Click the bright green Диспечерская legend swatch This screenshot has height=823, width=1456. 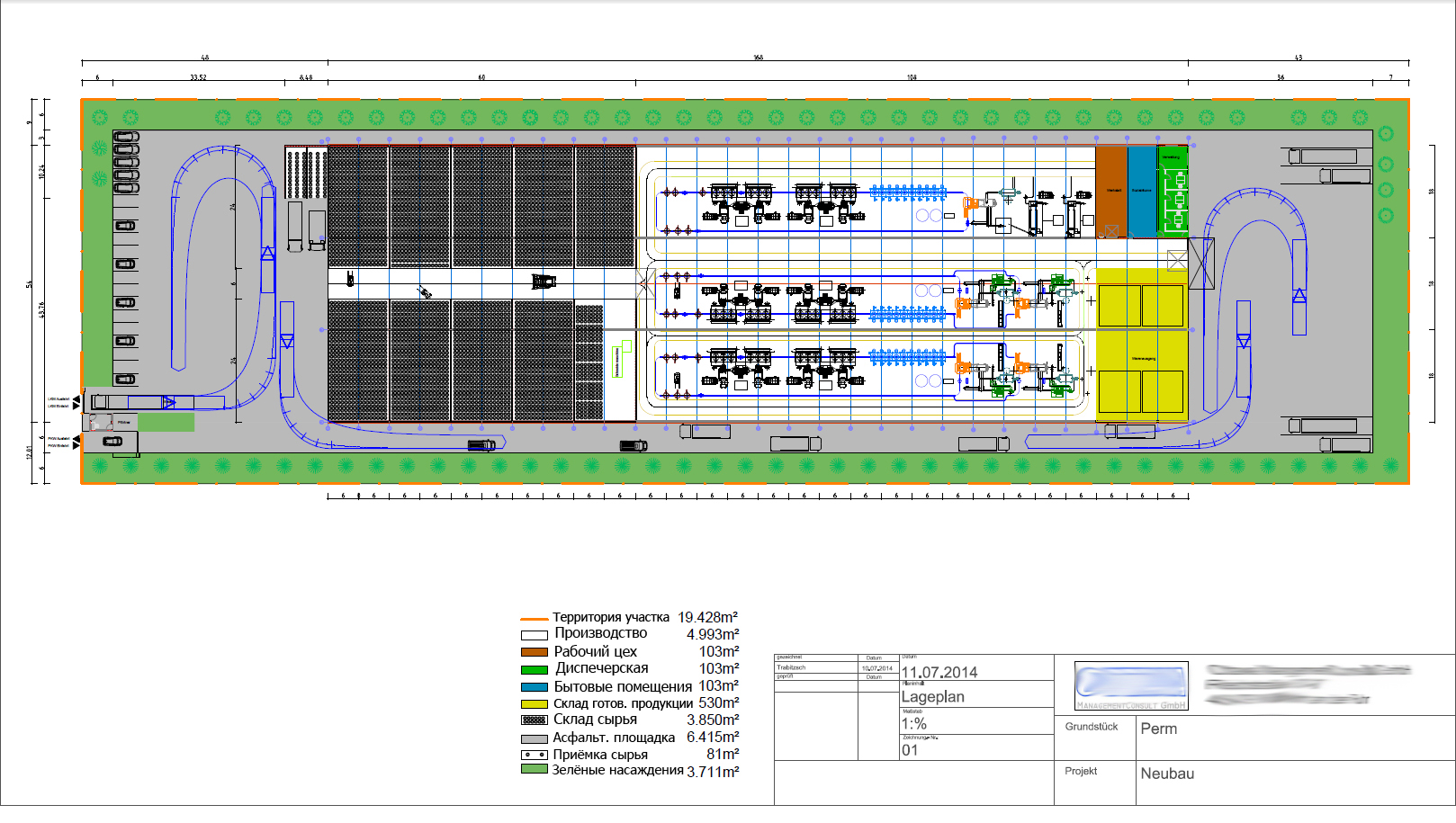pyautogui.click(x=535, y=669)
